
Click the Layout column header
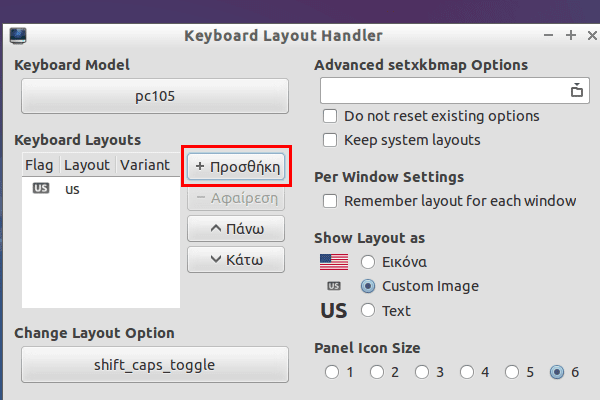[87, 165]
